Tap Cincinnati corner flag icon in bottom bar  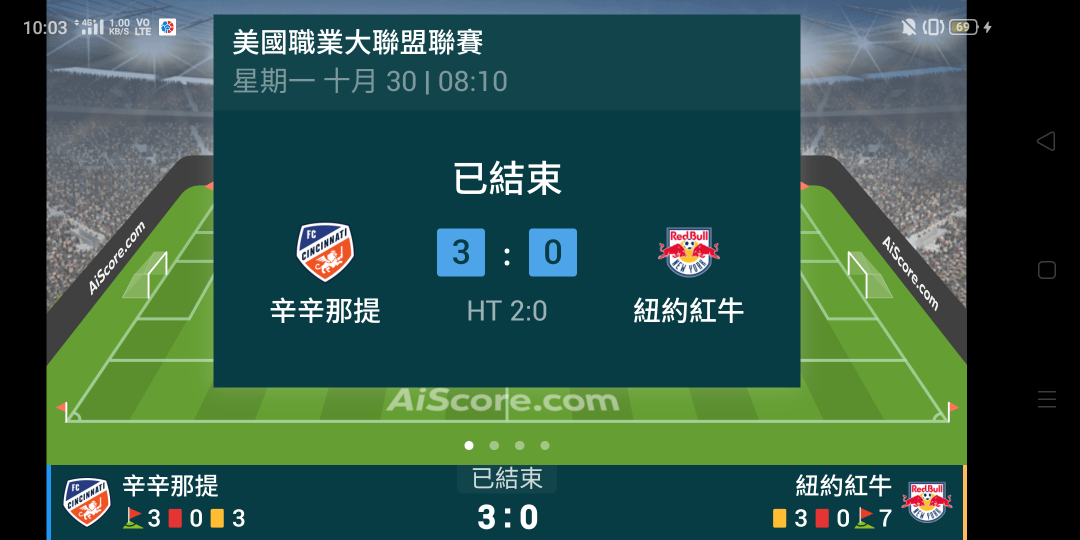[133, 518]
